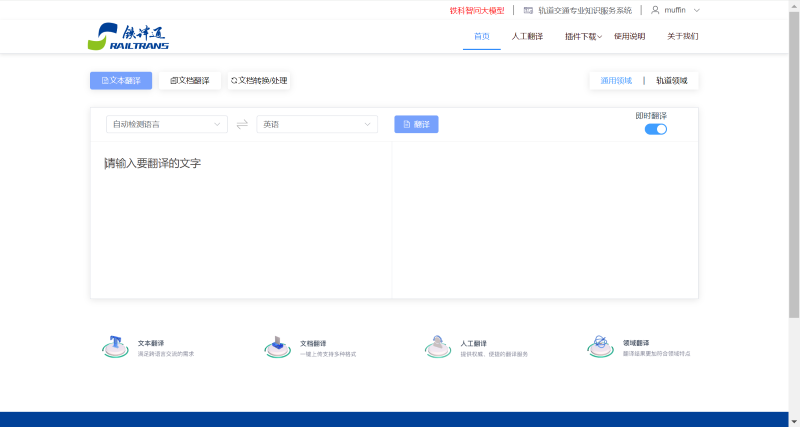The width and height of the screenshot is (800, 427).
Task: Open the 英语 target language dropdown
Action: [x=317, y=124]
